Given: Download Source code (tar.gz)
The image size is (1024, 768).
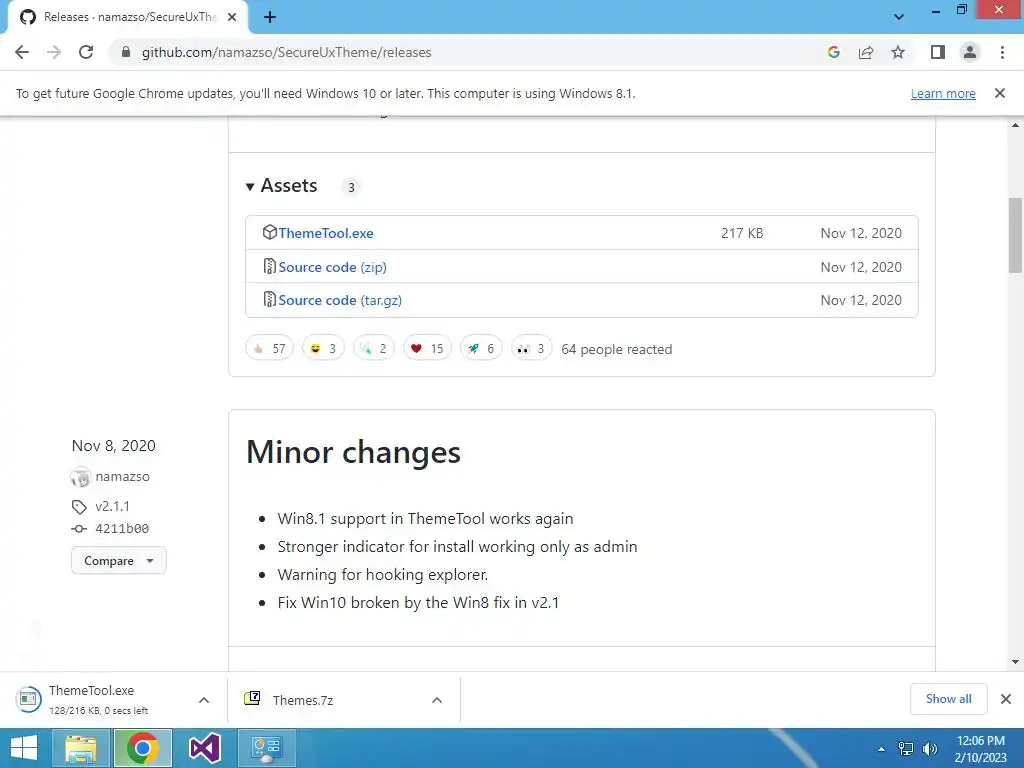Looking at the screenshot, I should coord(340,300).
